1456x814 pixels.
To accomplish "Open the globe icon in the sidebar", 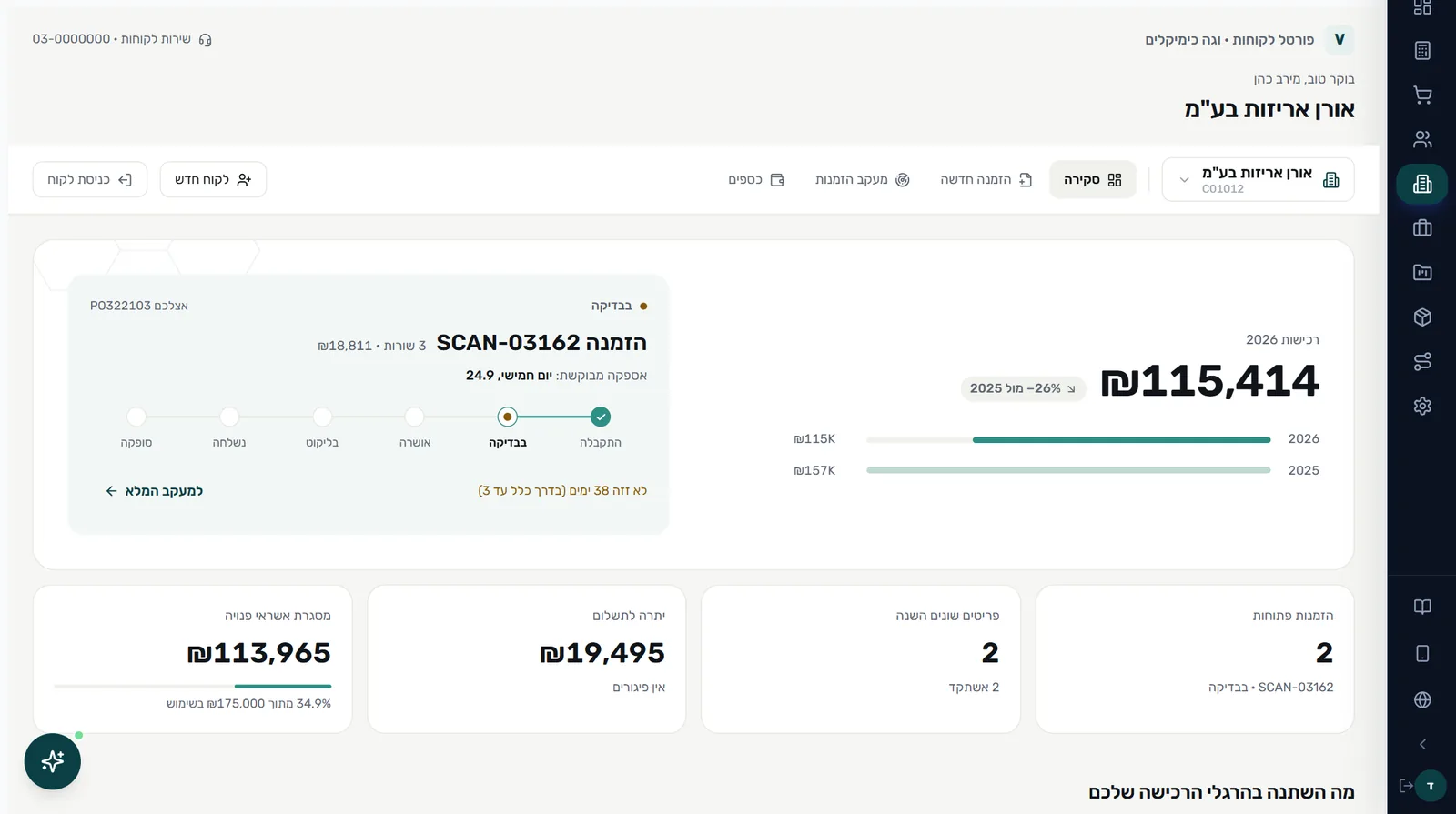I will tap(1422, 699).
